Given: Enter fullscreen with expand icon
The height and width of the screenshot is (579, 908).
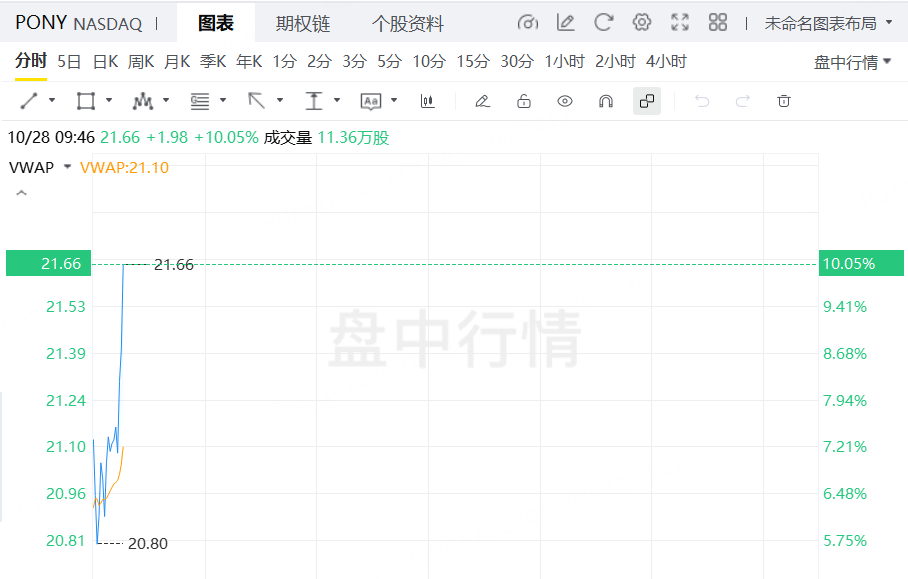Looking at the screenshot, I should [x=680, y=23].
